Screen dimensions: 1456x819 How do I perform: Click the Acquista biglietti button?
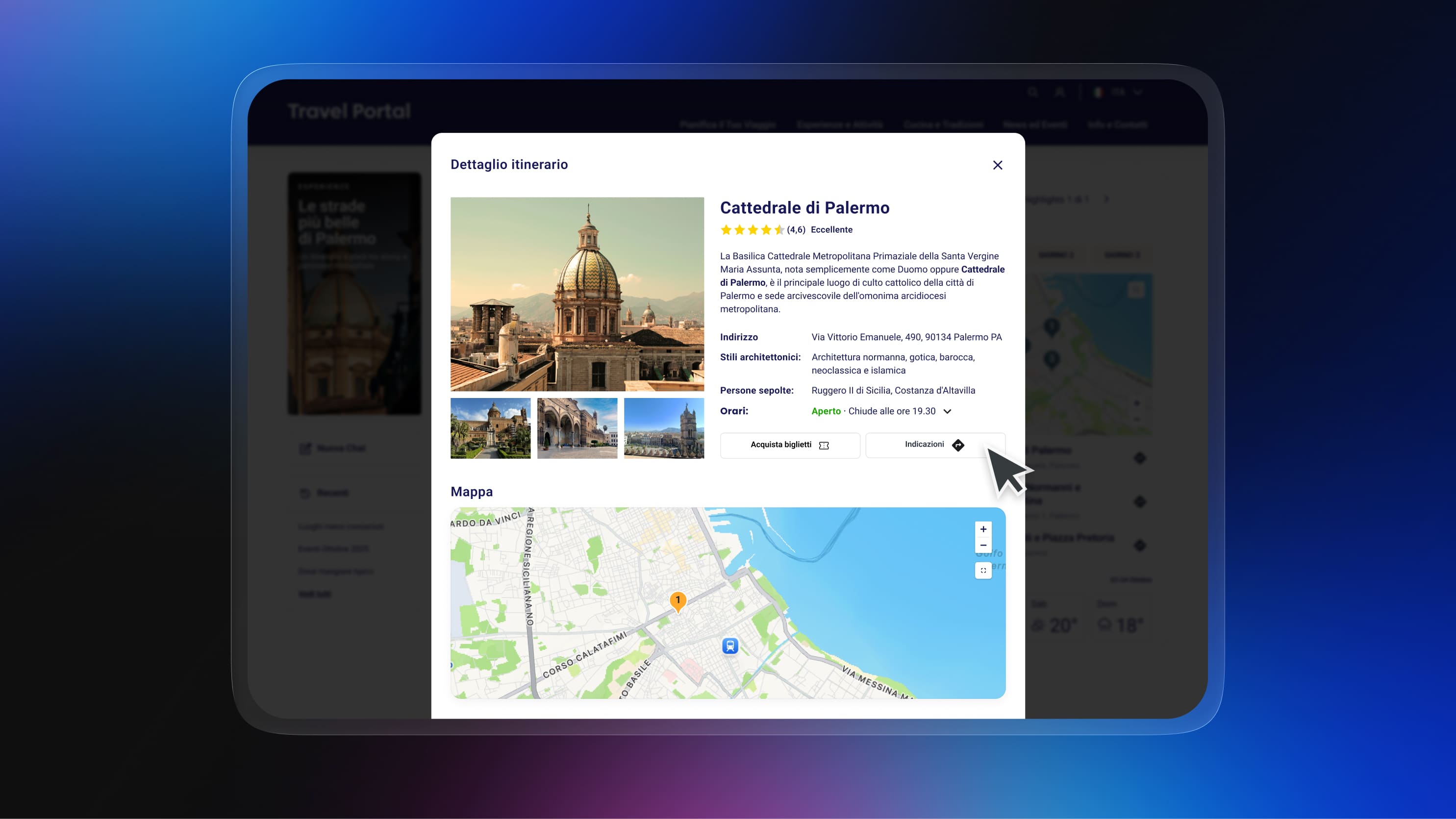790,445
